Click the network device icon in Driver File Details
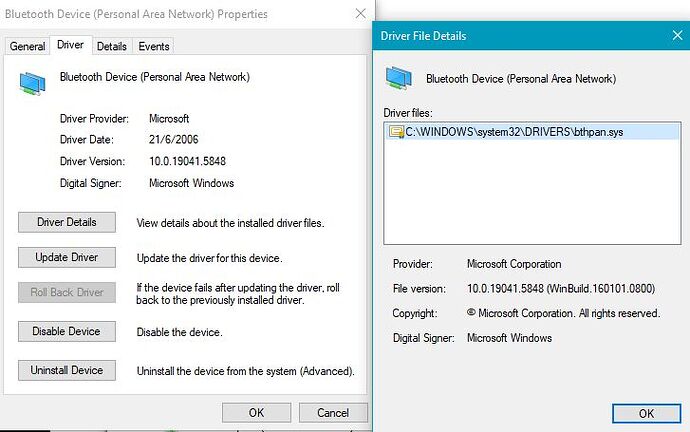The height and width of the screenshot is (432, 690). (x=398, y=78)
